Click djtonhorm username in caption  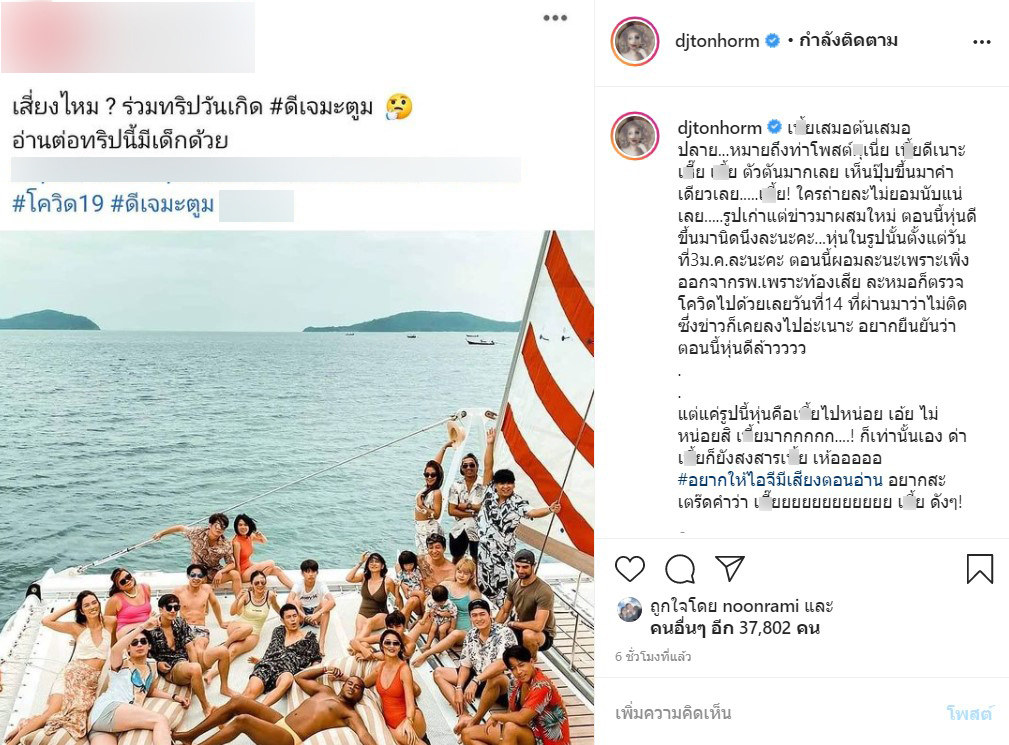click(x=719, y=127)
